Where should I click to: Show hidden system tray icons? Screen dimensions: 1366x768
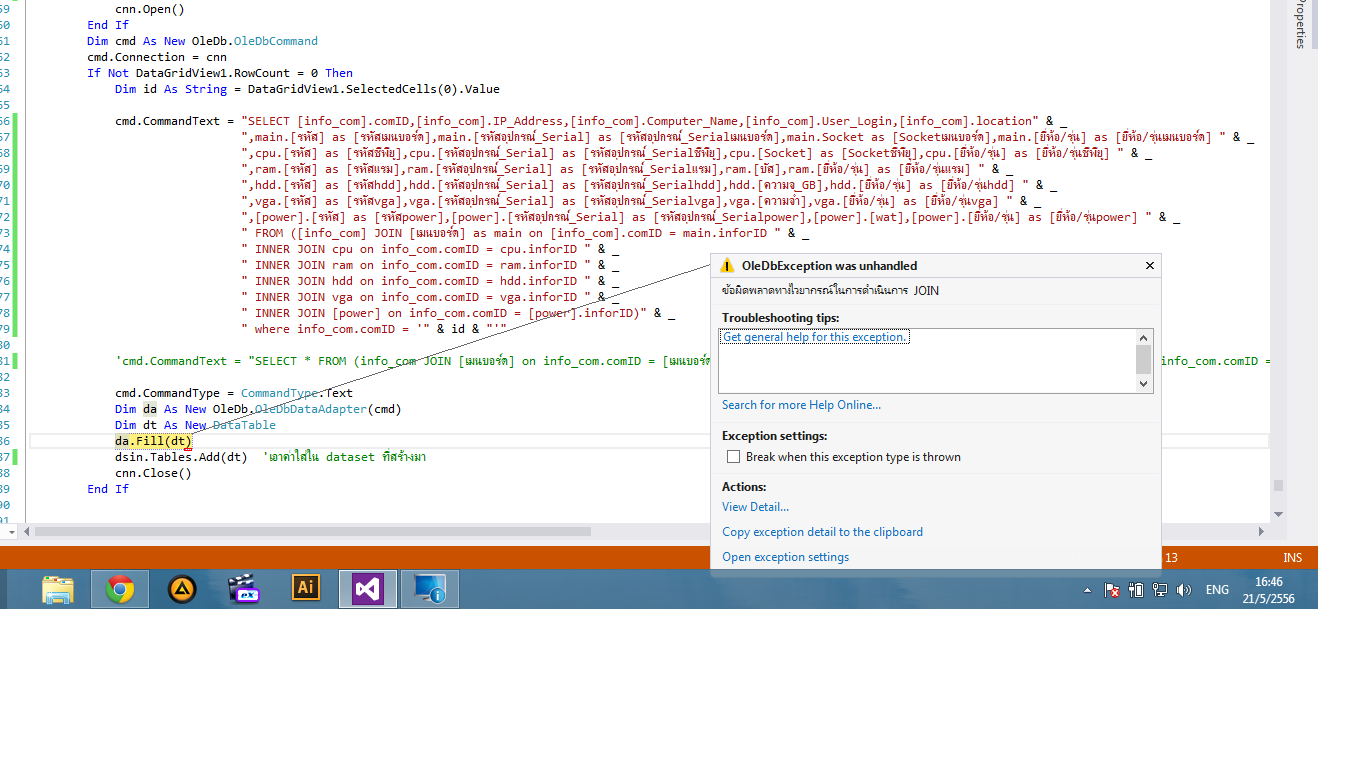[x=1087, y=590]
